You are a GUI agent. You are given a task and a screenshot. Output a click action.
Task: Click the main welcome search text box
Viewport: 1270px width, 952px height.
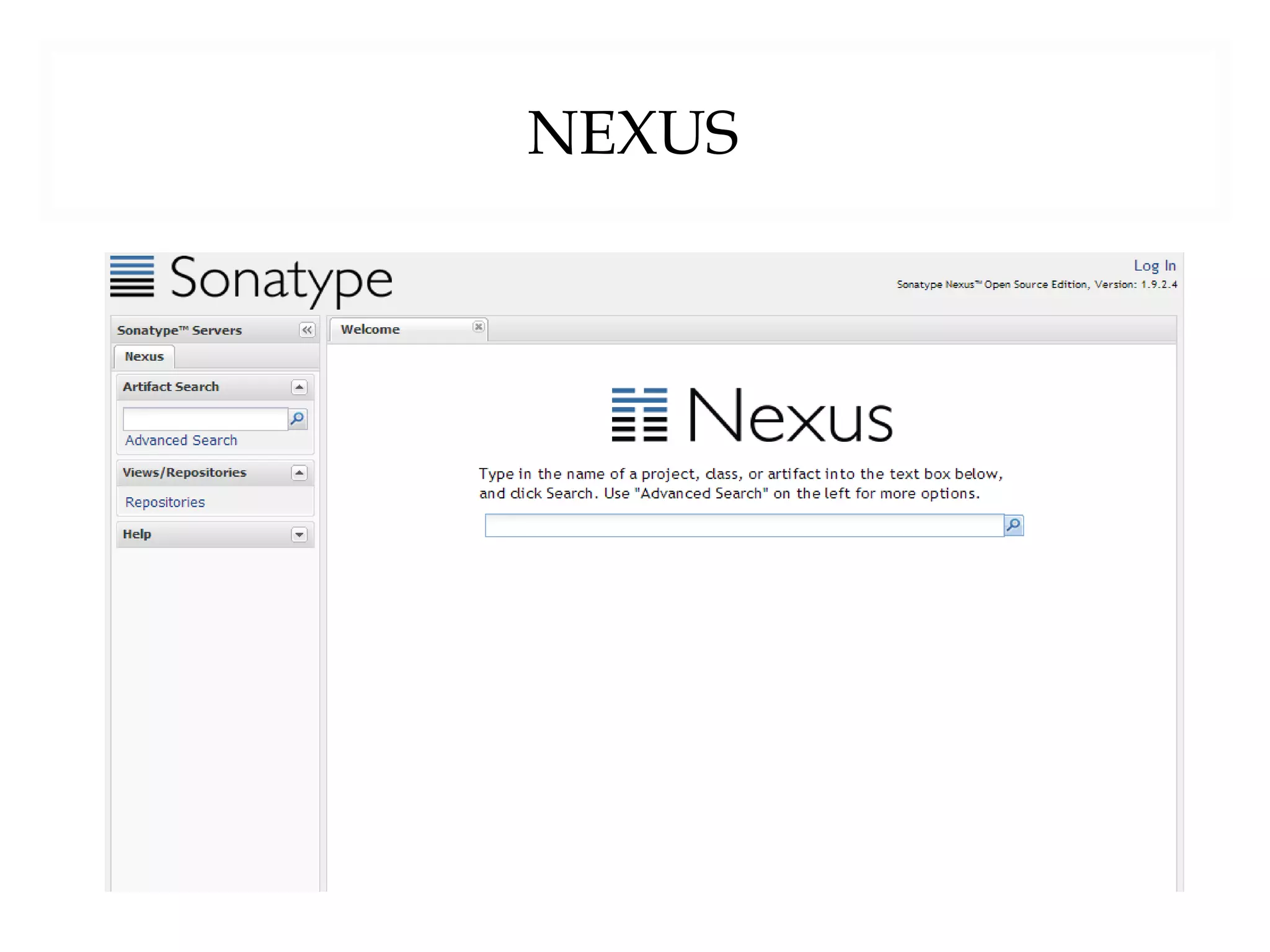[x=744, y=526]
